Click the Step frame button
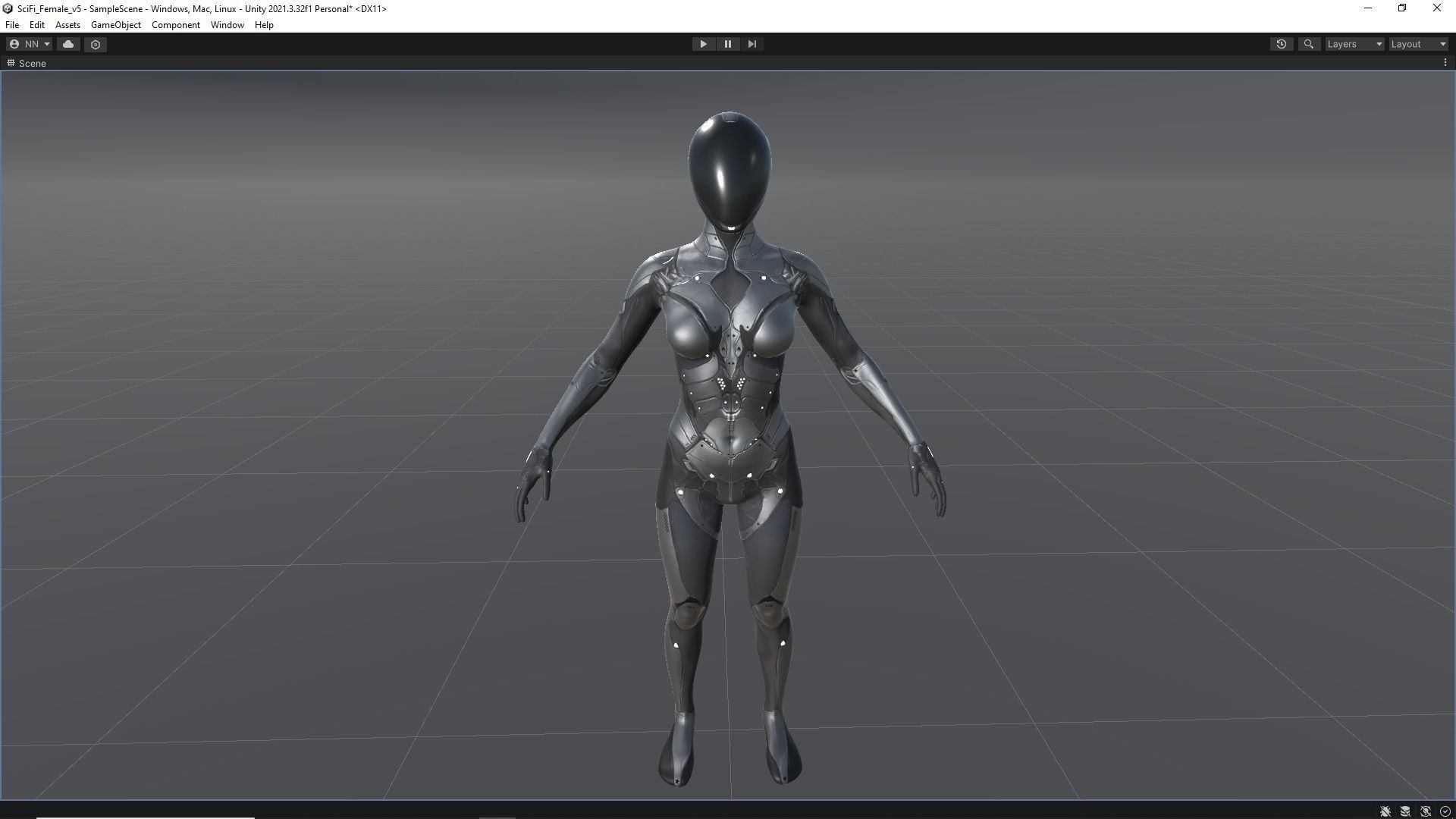This screenshot has height=819, width=1456. coord(752,44)
